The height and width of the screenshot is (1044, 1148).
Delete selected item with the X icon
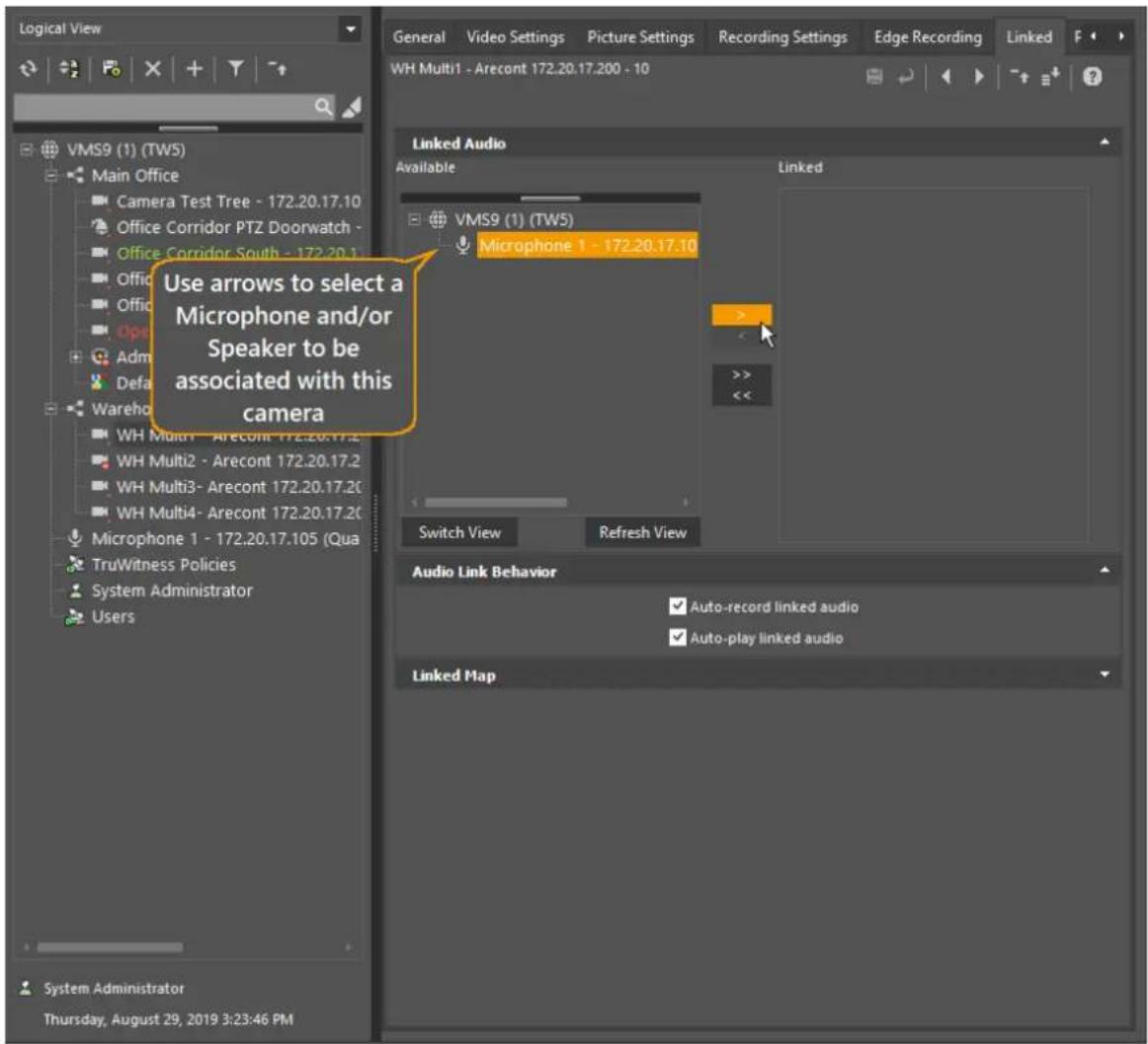click(152, 69)
